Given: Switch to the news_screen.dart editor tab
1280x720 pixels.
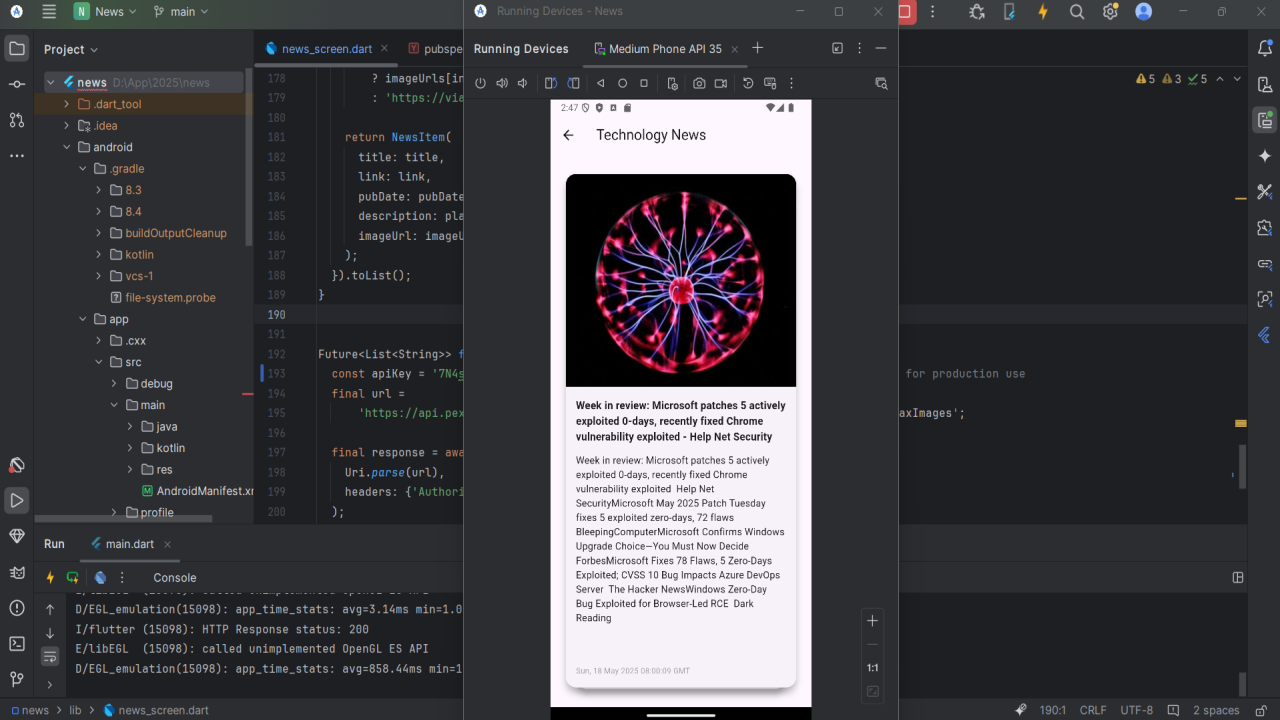Looking at the screenshot, I should point(318,48).
